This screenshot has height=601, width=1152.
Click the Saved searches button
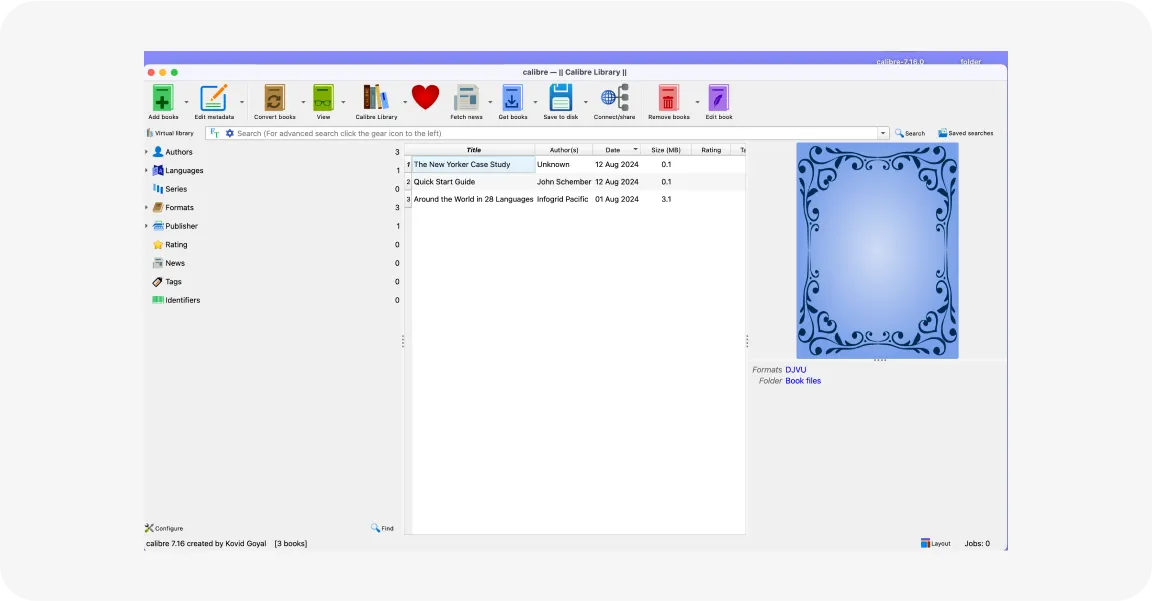coord(965,134)
